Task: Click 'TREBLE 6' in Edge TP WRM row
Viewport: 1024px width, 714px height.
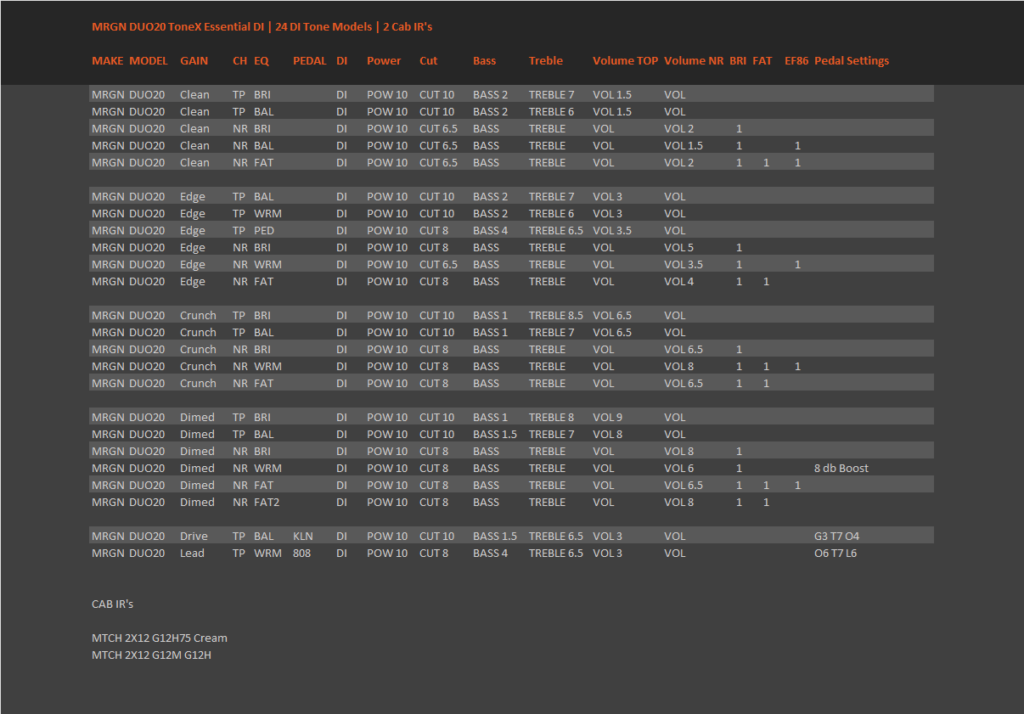Action: click(x=551, y=214)
